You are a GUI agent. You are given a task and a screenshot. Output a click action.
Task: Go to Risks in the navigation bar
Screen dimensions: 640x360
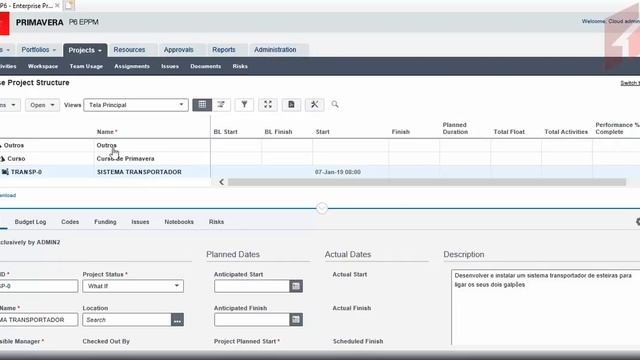click(240, 66)
